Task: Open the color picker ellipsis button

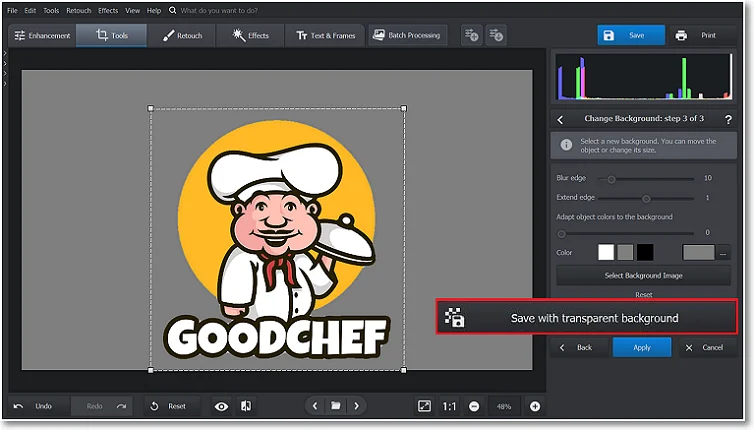Action: tap(723, 253)
